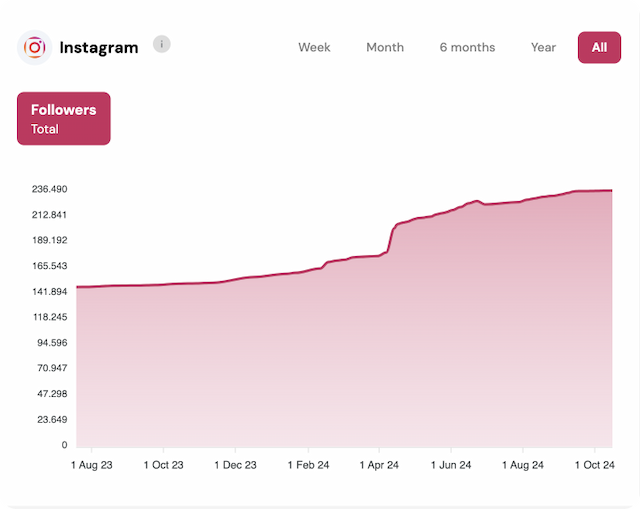The height and width of the screenshot is (509, 640).
Task: Click the 236.490 y-axis value
Action: 49,189
